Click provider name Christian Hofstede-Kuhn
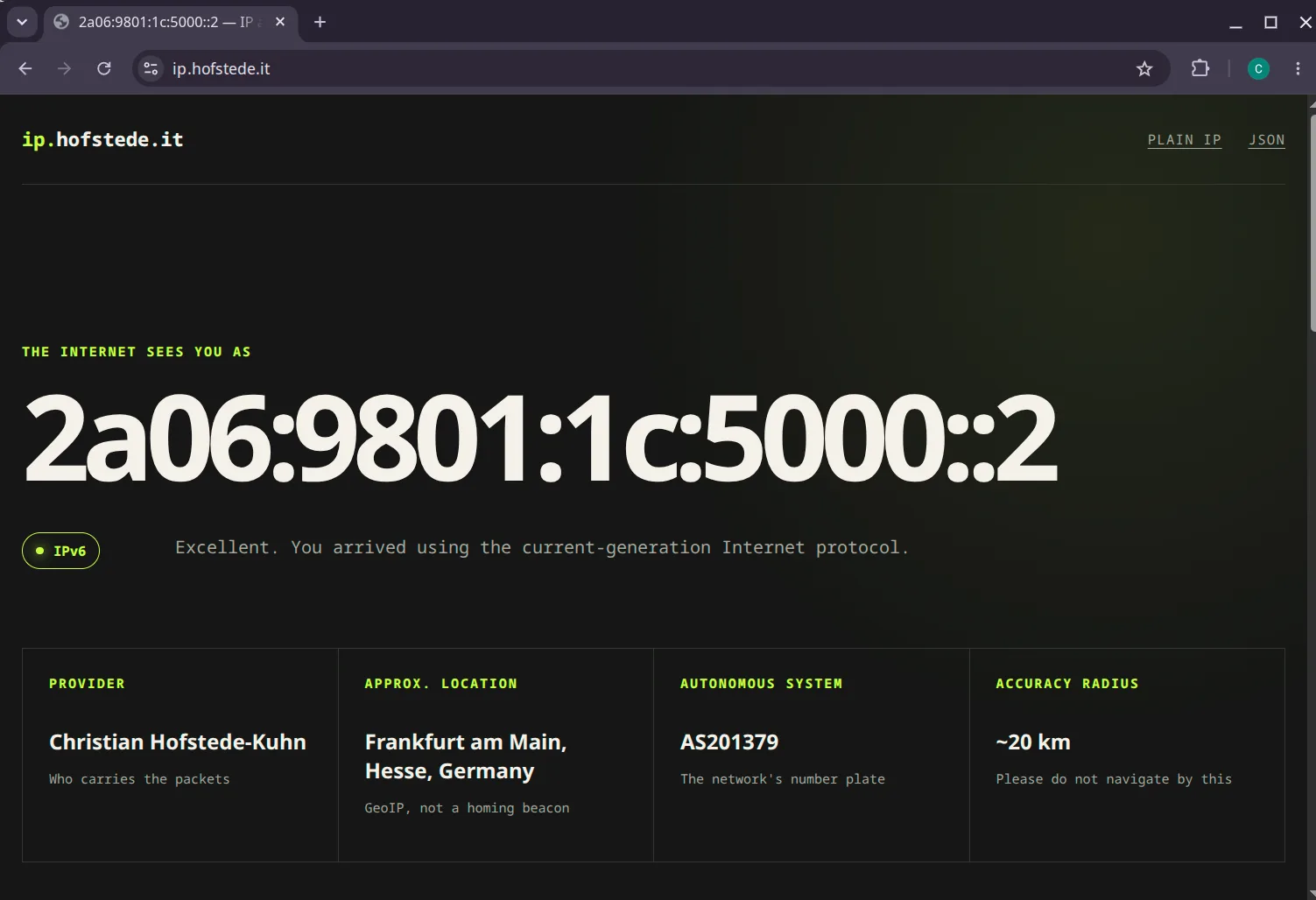This screenshot has width=1316, height=900. coord(178,742)
